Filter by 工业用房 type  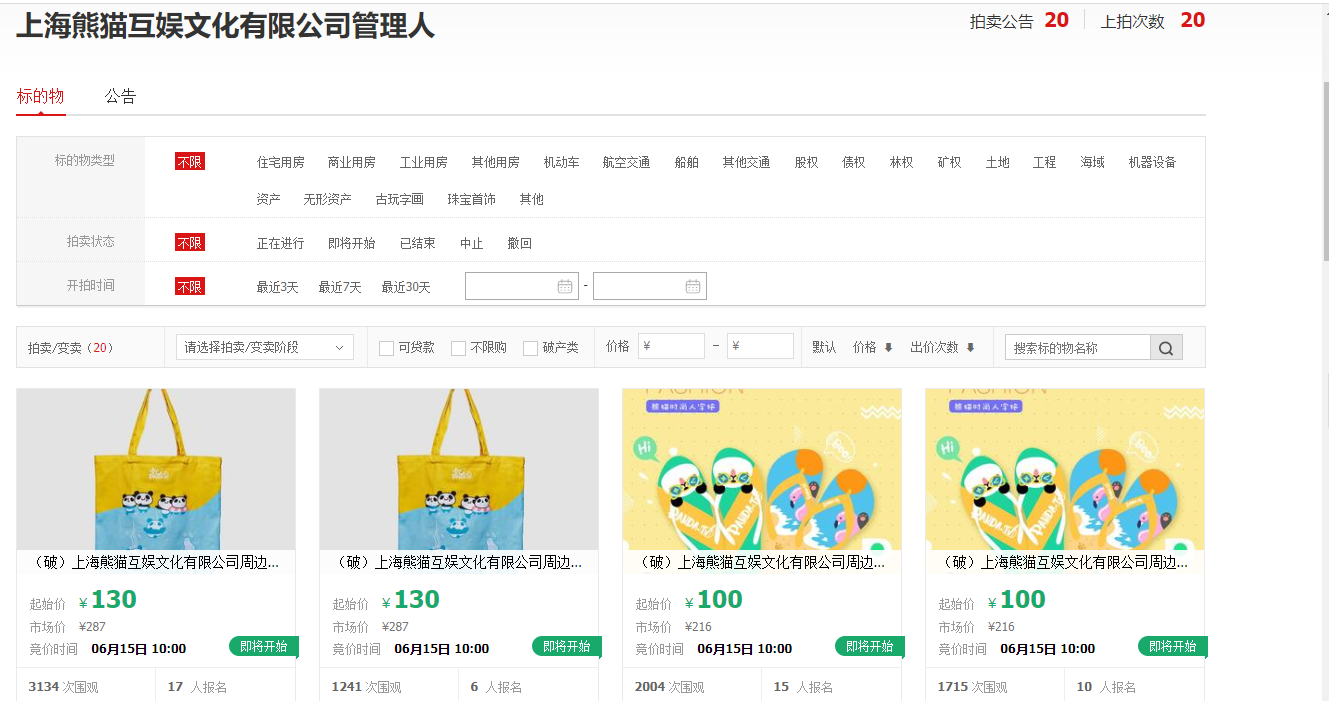pyautogui.click(x=424, y=162)
